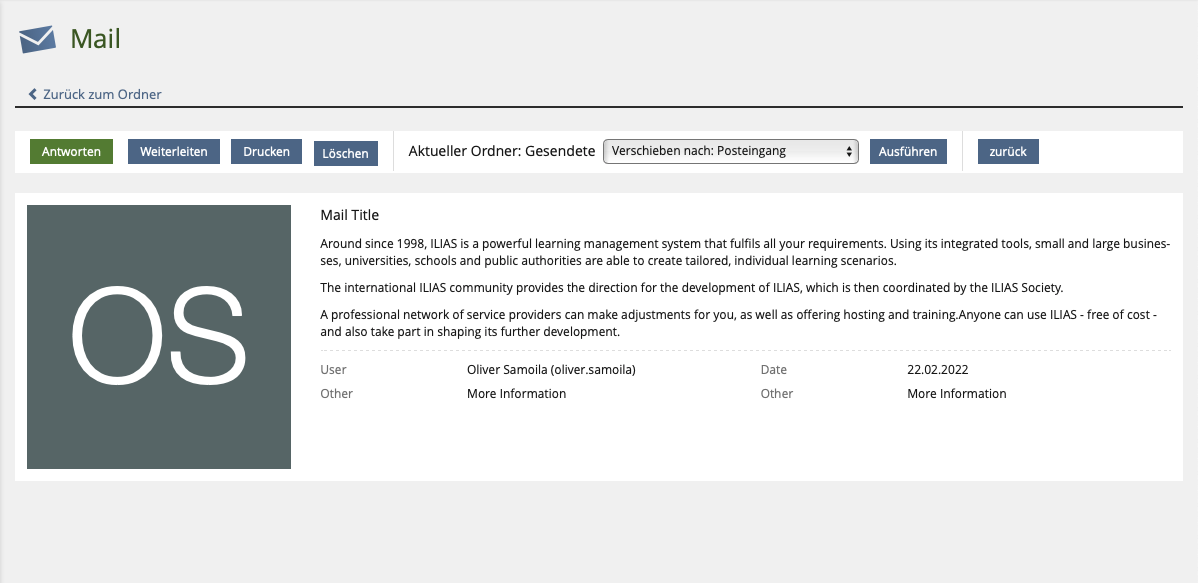Click the date value 22.02.2022
The height and width of the screenshot is (583, 1198).
point(937,370)
